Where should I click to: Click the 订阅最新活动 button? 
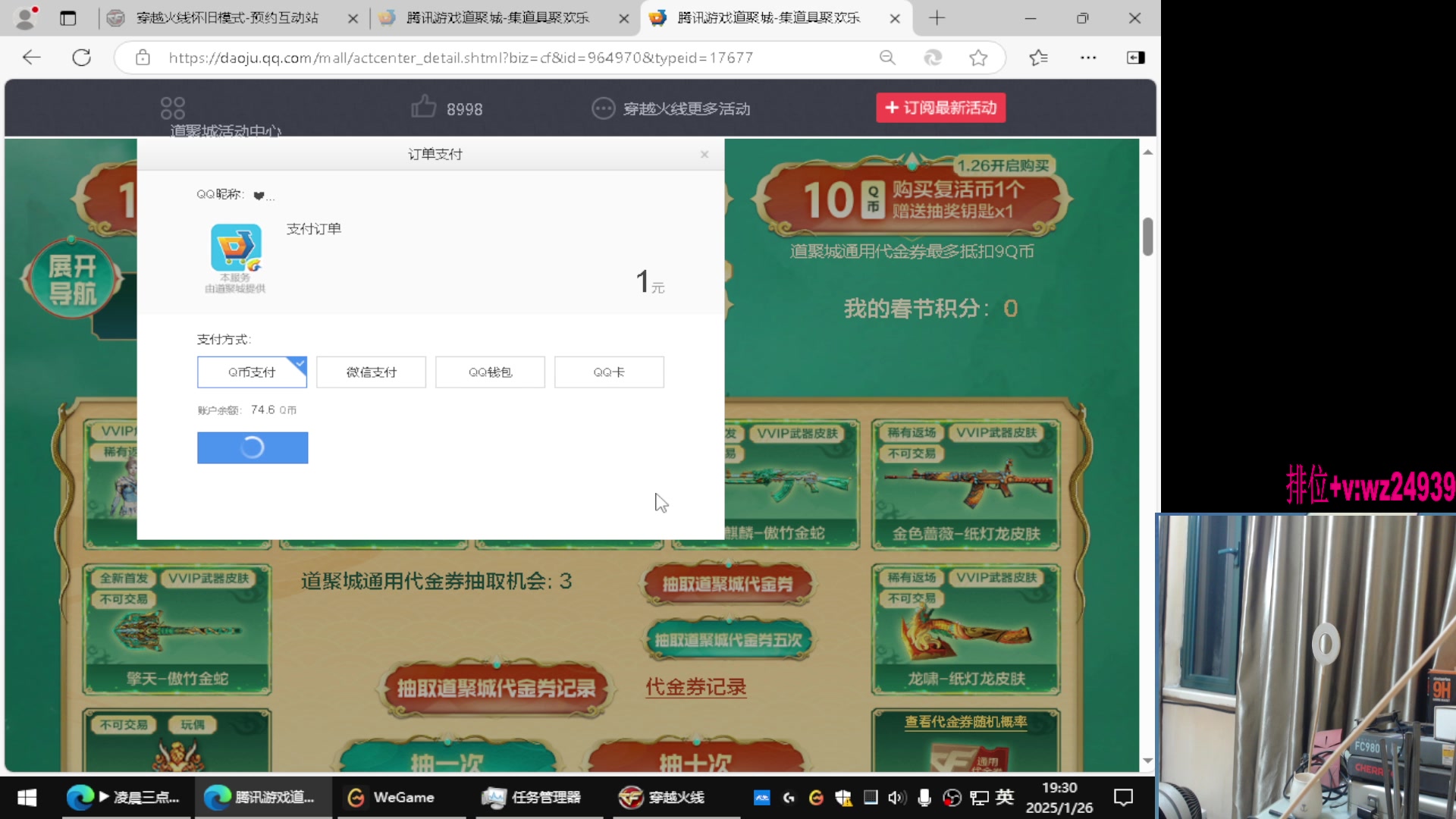point(941,108)
